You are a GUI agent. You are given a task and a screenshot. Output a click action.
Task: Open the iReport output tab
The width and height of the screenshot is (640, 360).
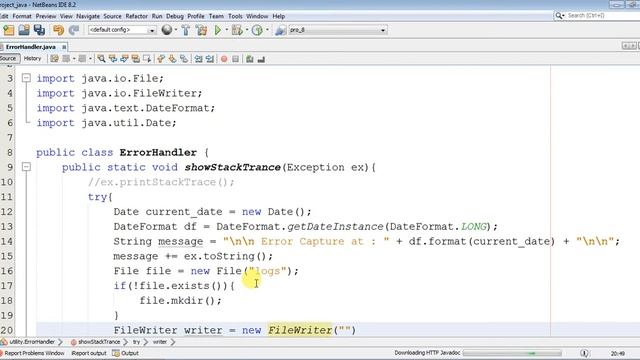tap(89, 353)
